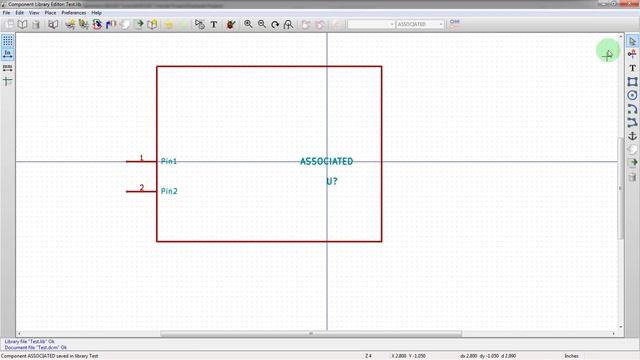
Task: Select the rectangle drawing tool
Action: 632,81
